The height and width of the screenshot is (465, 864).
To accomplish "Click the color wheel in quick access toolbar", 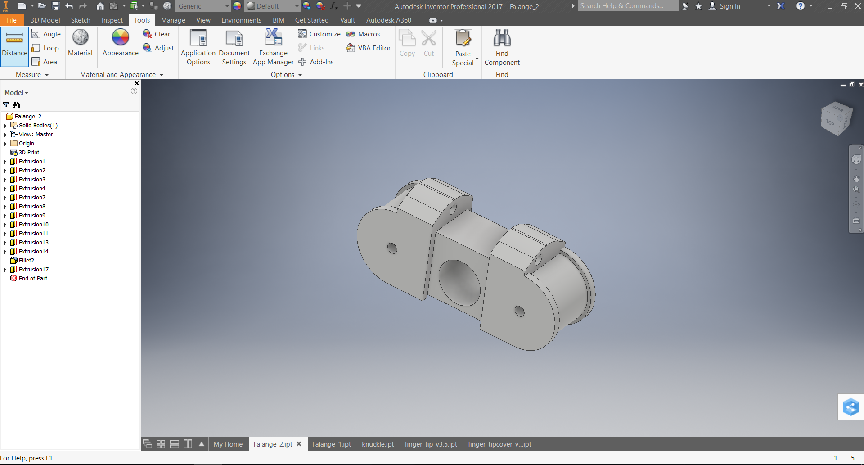I will click(237, 6).
